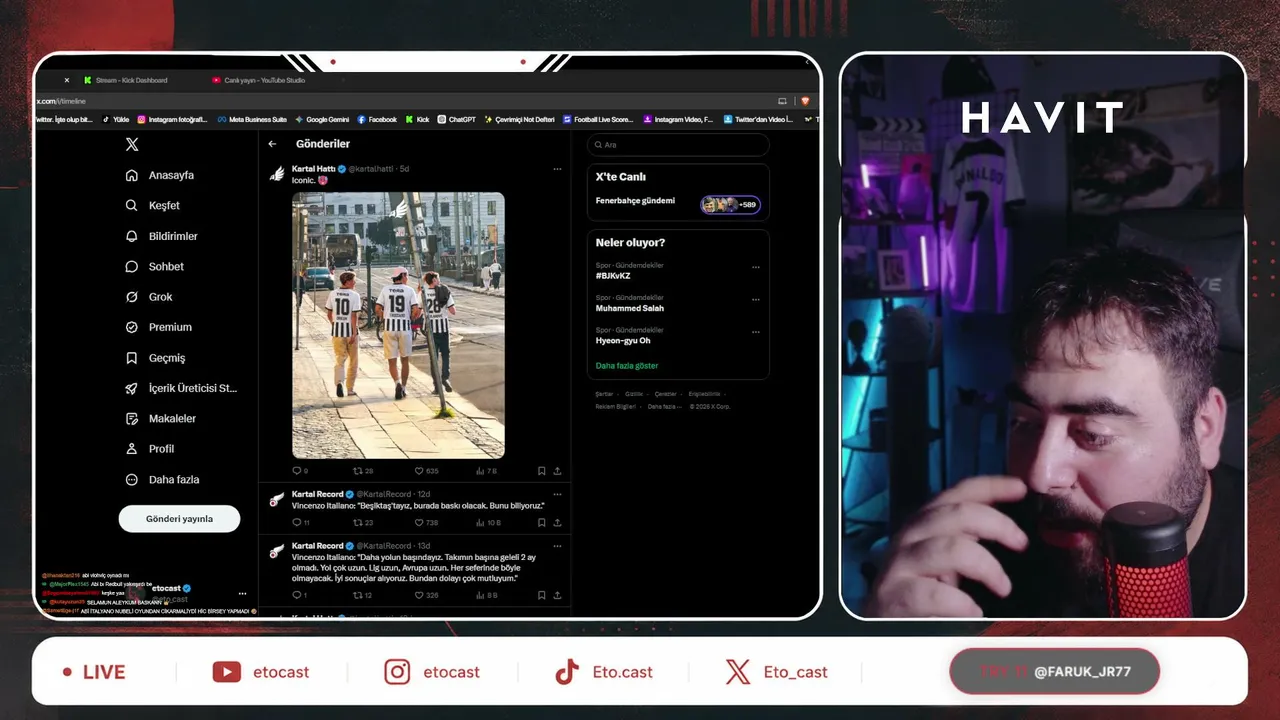Viewport: 1280px width, 720px height.
Task: Open Brave shield icon in address bar
Action: click(805, 101)
